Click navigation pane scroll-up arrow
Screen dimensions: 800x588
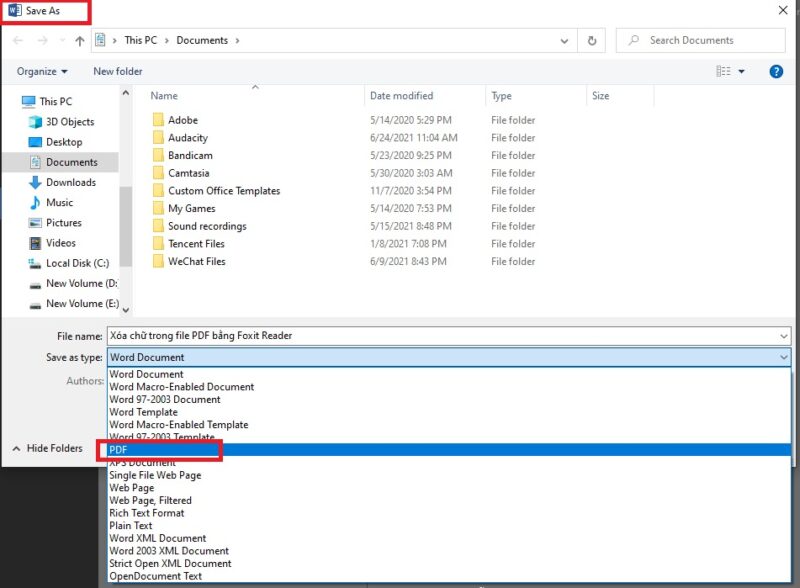click(126, 93)
